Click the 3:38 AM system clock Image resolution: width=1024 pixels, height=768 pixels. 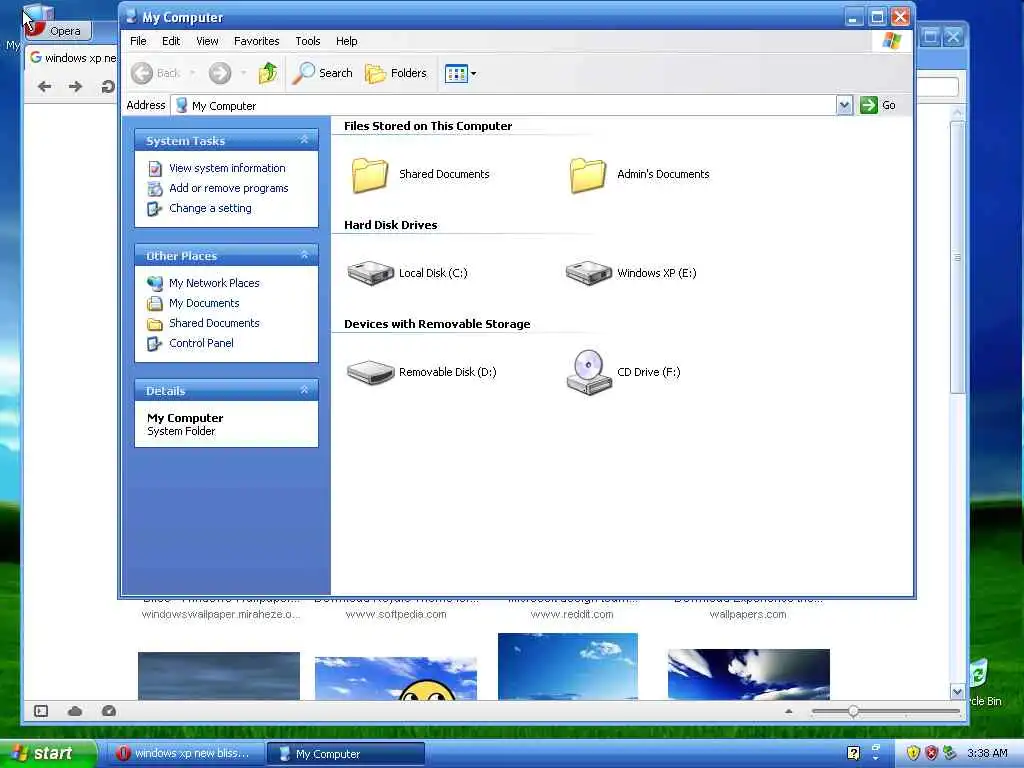987,754
